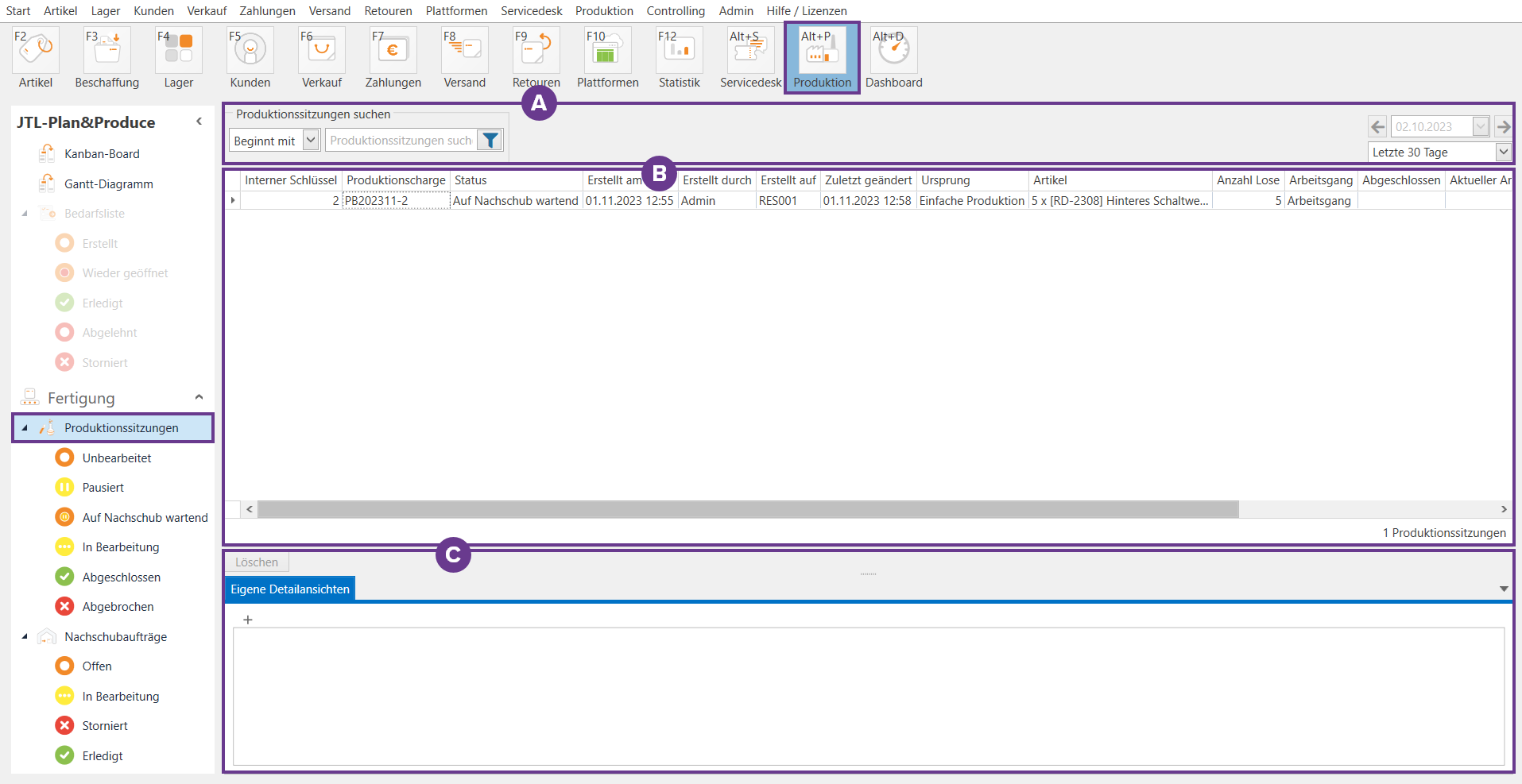Screen dimensions: 1522x784
Task: Open the Controlling menu
Action: (675, 11)
